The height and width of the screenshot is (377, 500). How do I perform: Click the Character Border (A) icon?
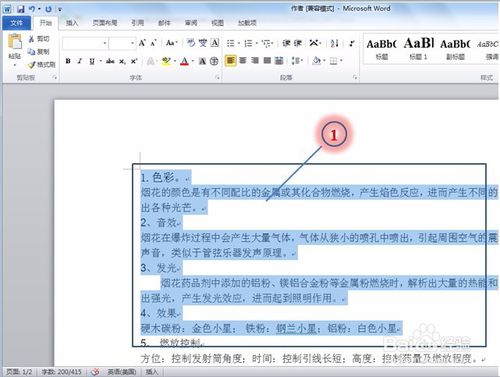215,43
